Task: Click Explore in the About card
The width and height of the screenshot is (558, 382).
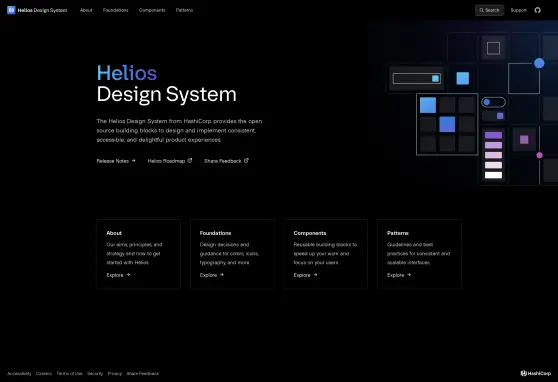Action: click(118, 275)
